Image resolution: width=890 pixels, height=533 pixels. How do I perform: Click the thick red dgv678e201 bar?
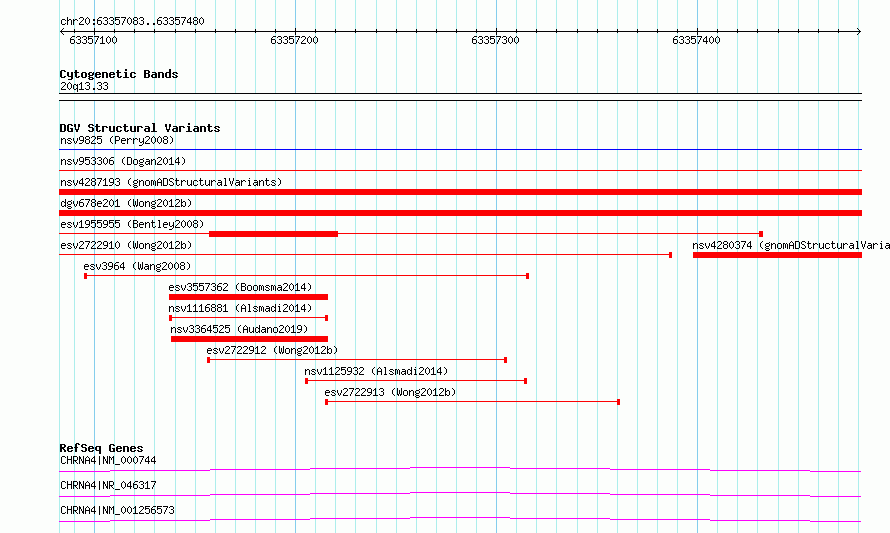click(460, 213)
